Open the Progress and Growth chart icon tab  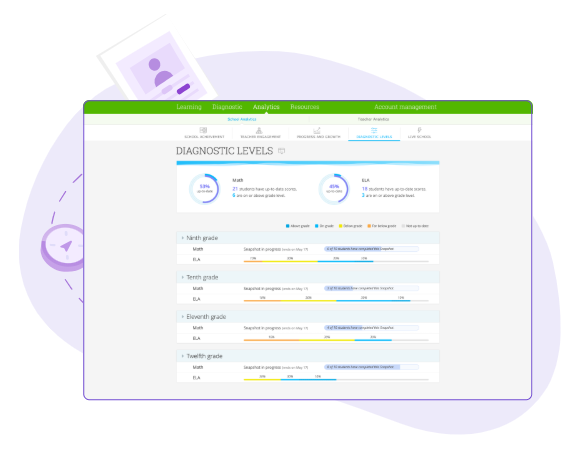click(x=318, y=133)
